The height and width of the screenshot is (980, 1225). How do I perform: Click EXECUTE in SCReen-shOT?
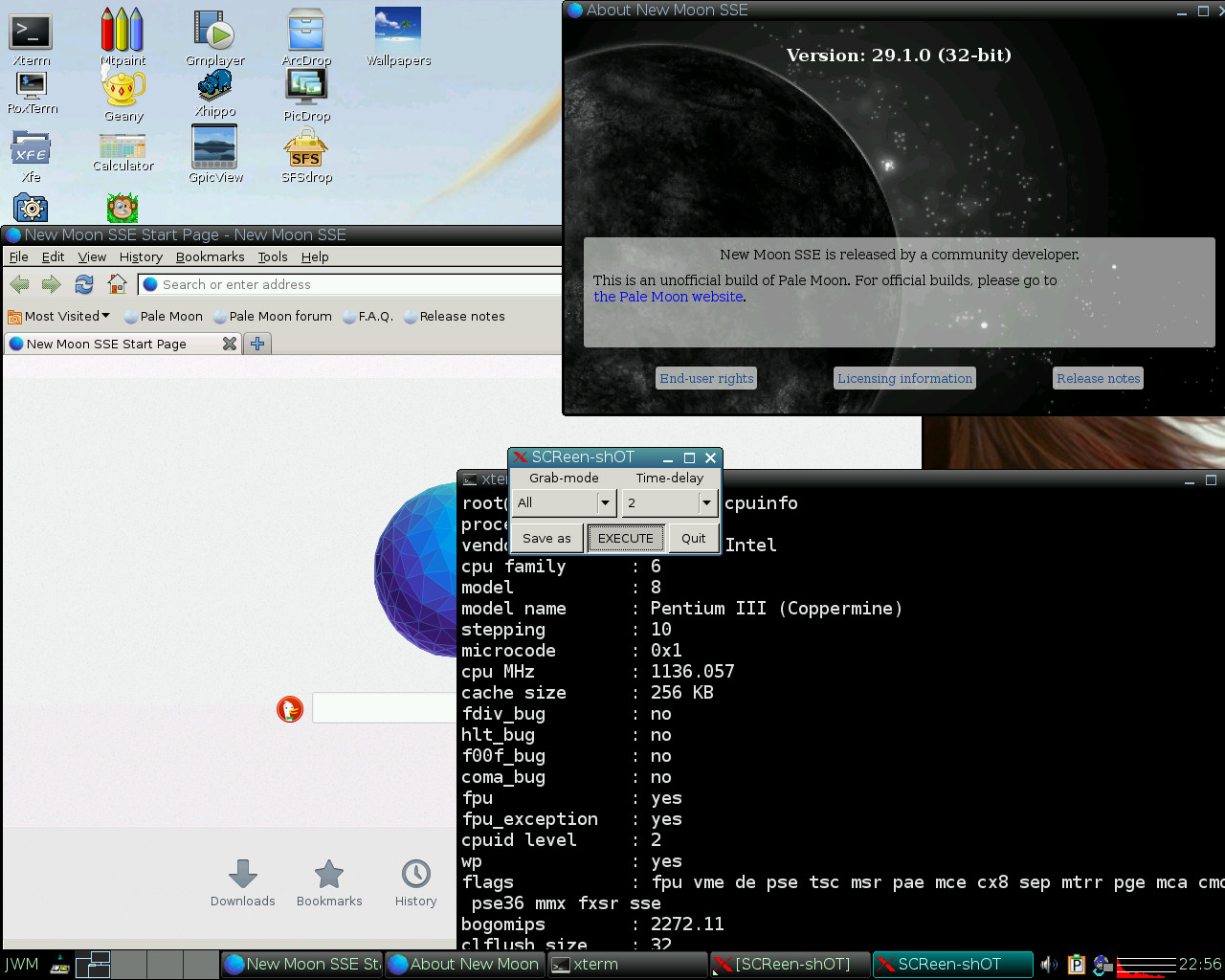coord(625,538)
